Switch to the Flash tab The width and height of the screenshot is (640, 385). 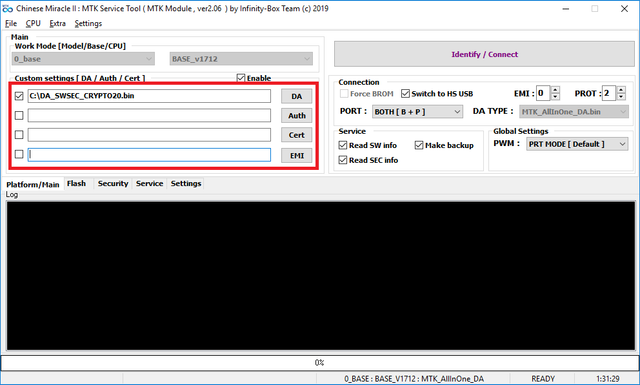click(76, 184)
